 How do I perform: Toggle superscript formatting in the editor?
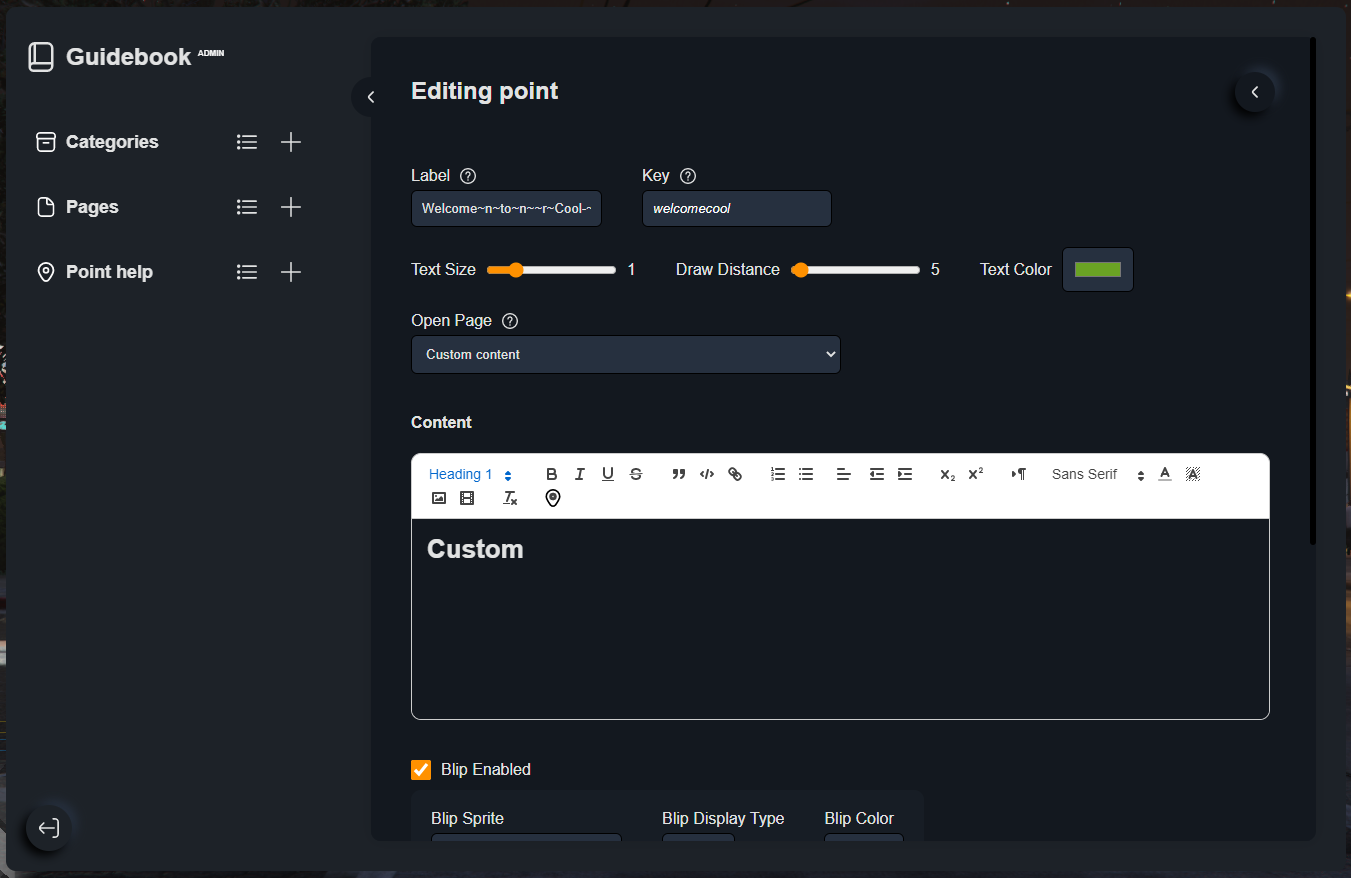point(974,474)
